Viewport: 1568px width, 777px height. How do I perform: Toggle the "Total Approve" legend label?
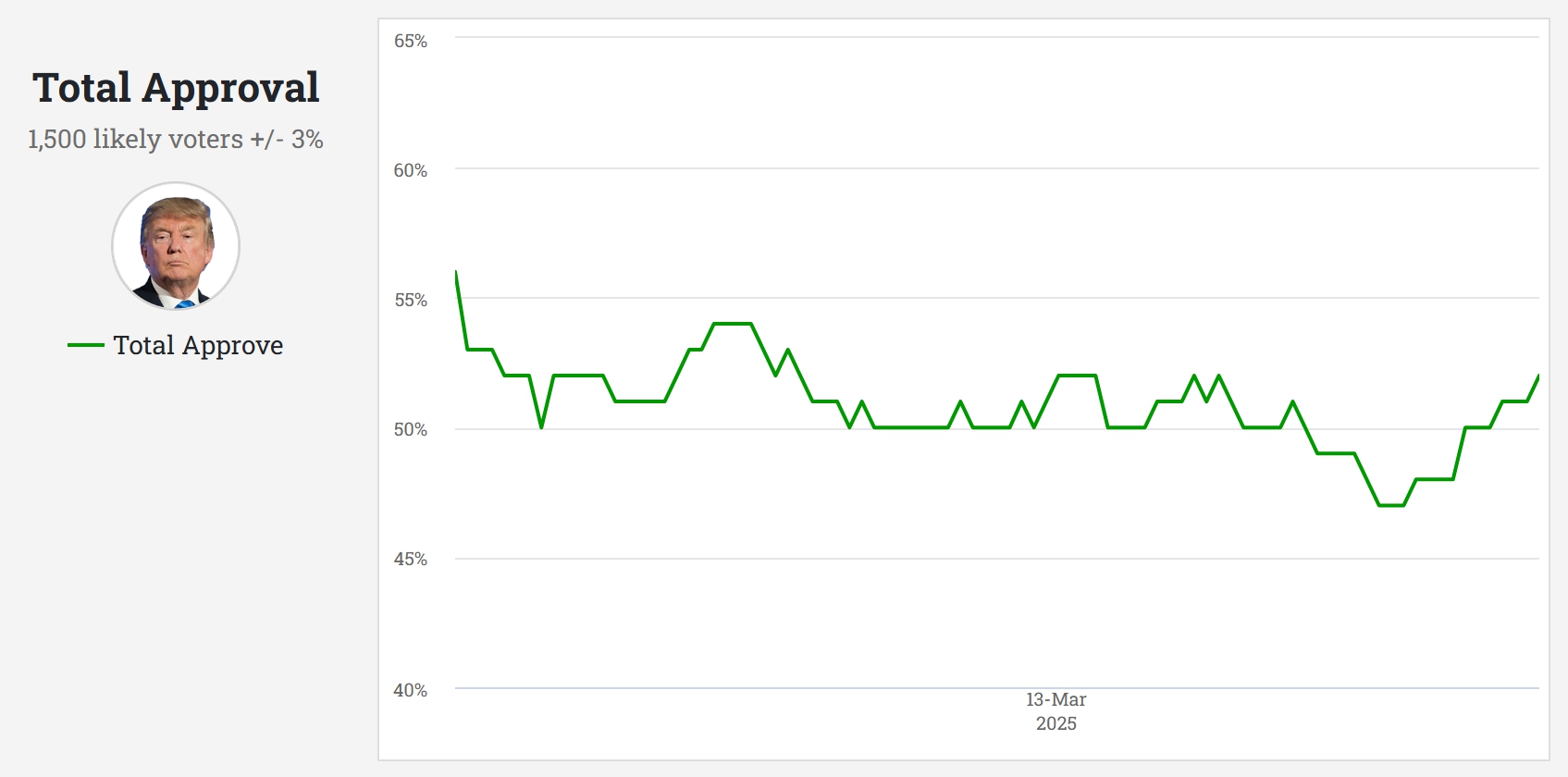pyautogui.click(x=198, y=346)
